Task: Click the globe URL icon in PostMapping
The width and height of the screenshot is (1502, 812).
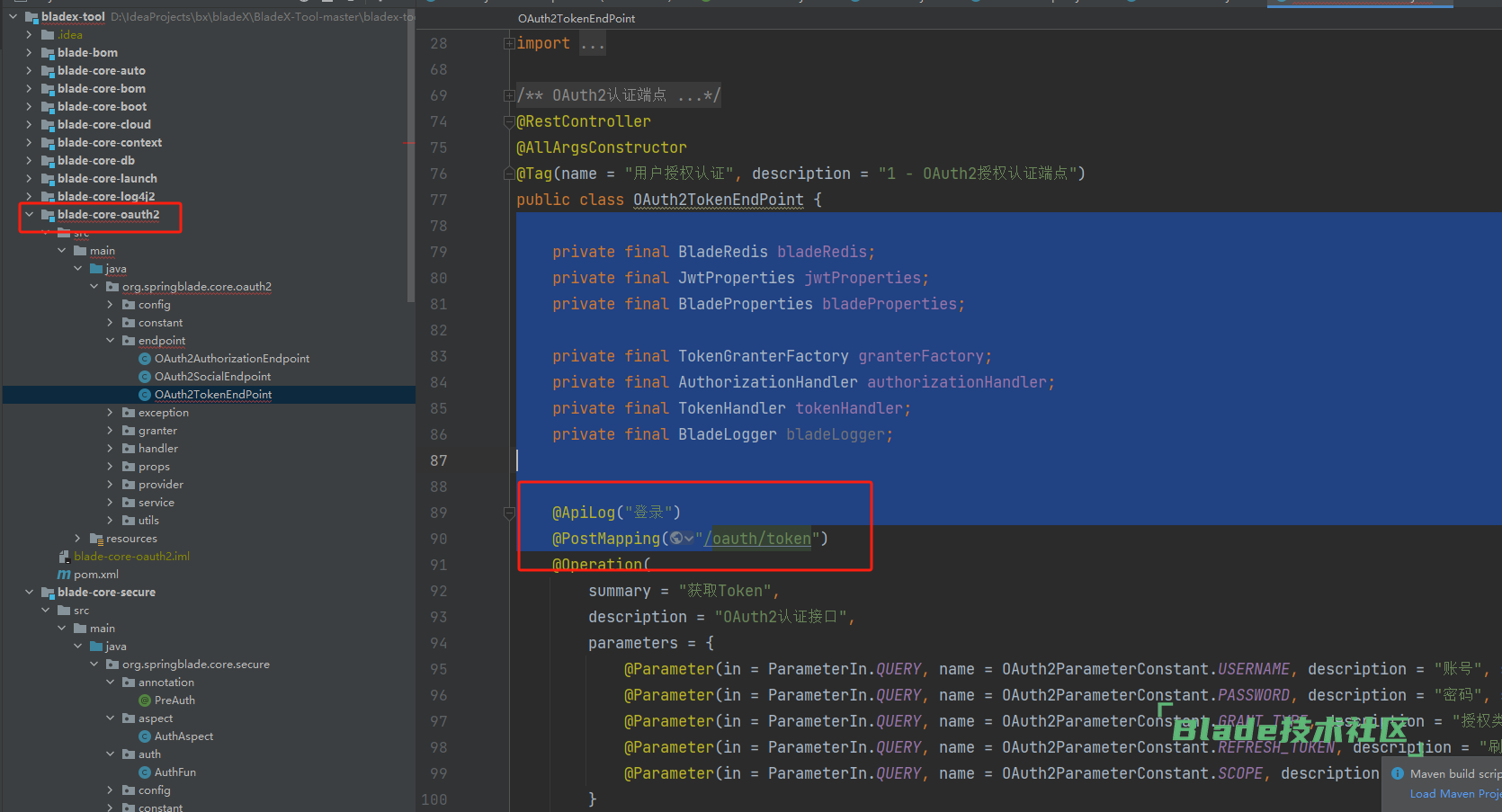Action: [x=676, y=539]
